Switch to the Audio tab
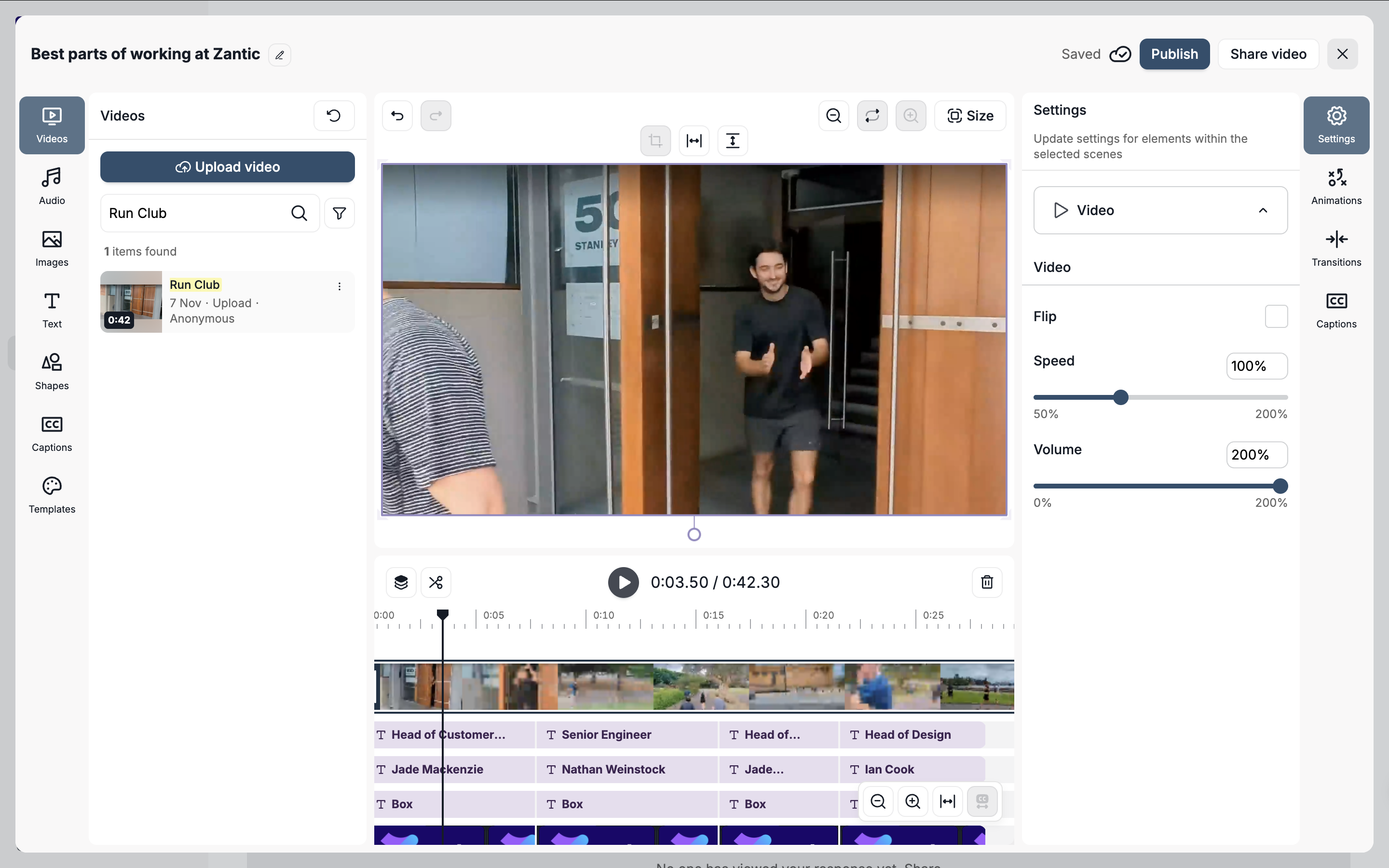This screenshot has width=1389, height=868. pyautogui.click(x=52, y=186)
